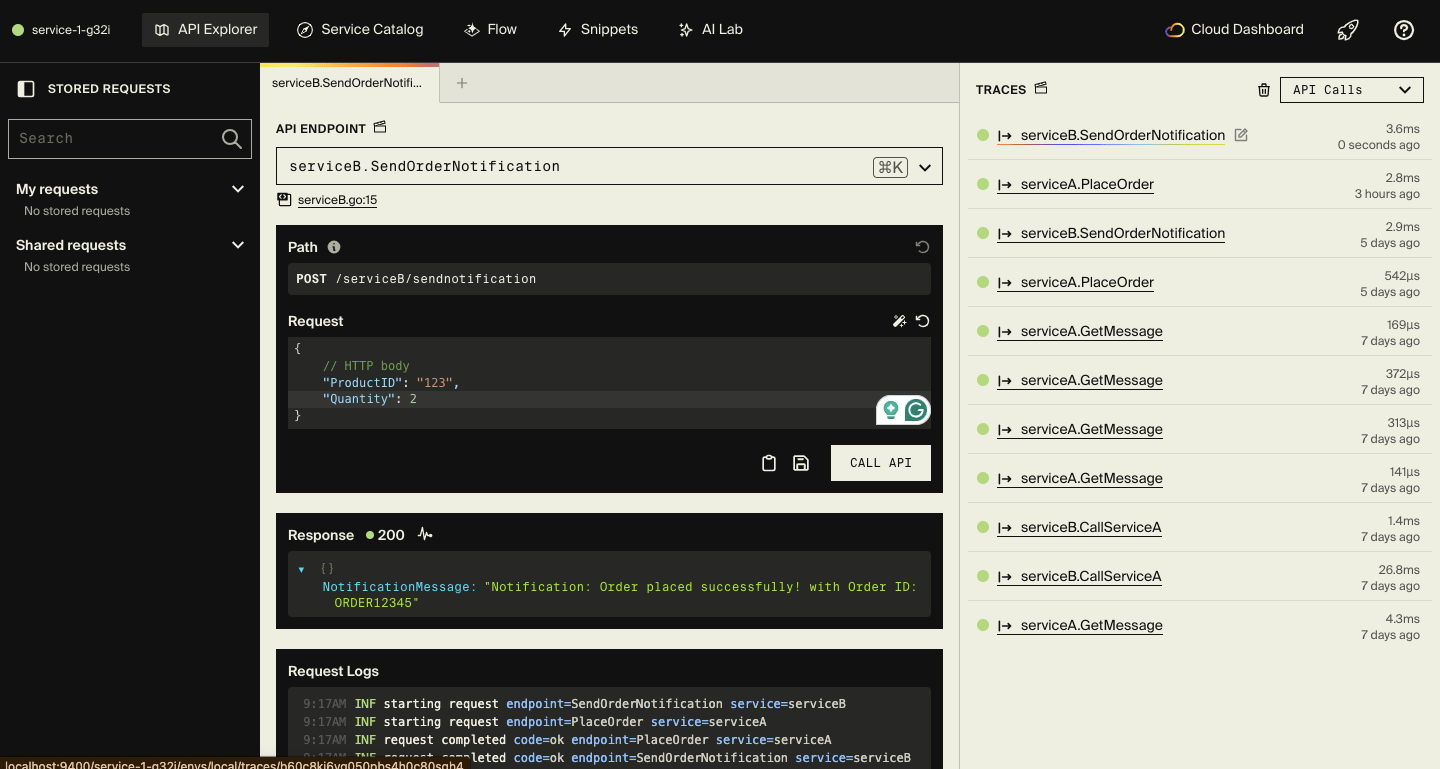Screen dimensions: 1440x769
Task: Collapse the response JSON tree triangle
Action: tap(302, 569)
